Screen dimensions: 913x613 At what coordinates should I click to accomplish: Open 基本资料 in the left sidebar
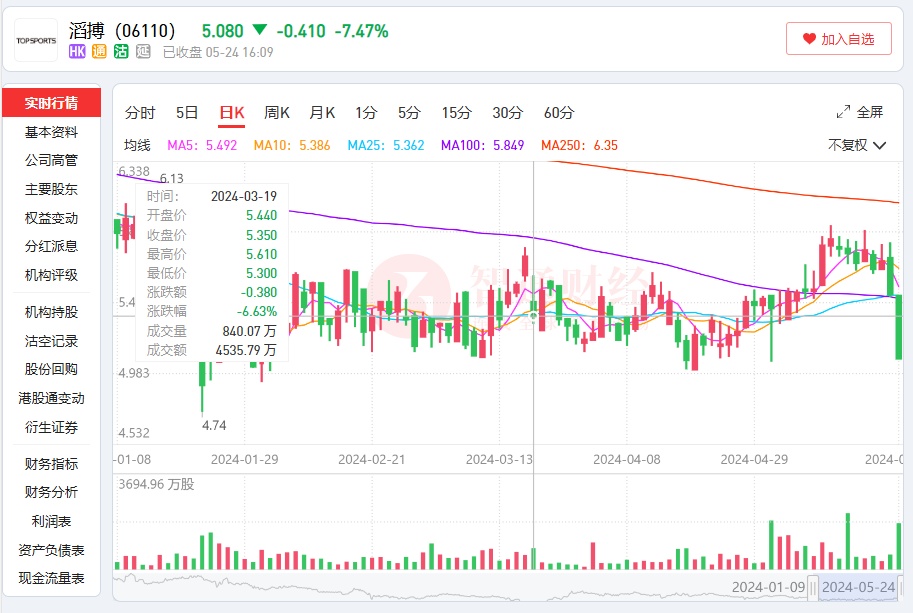[x=51, y=132]
